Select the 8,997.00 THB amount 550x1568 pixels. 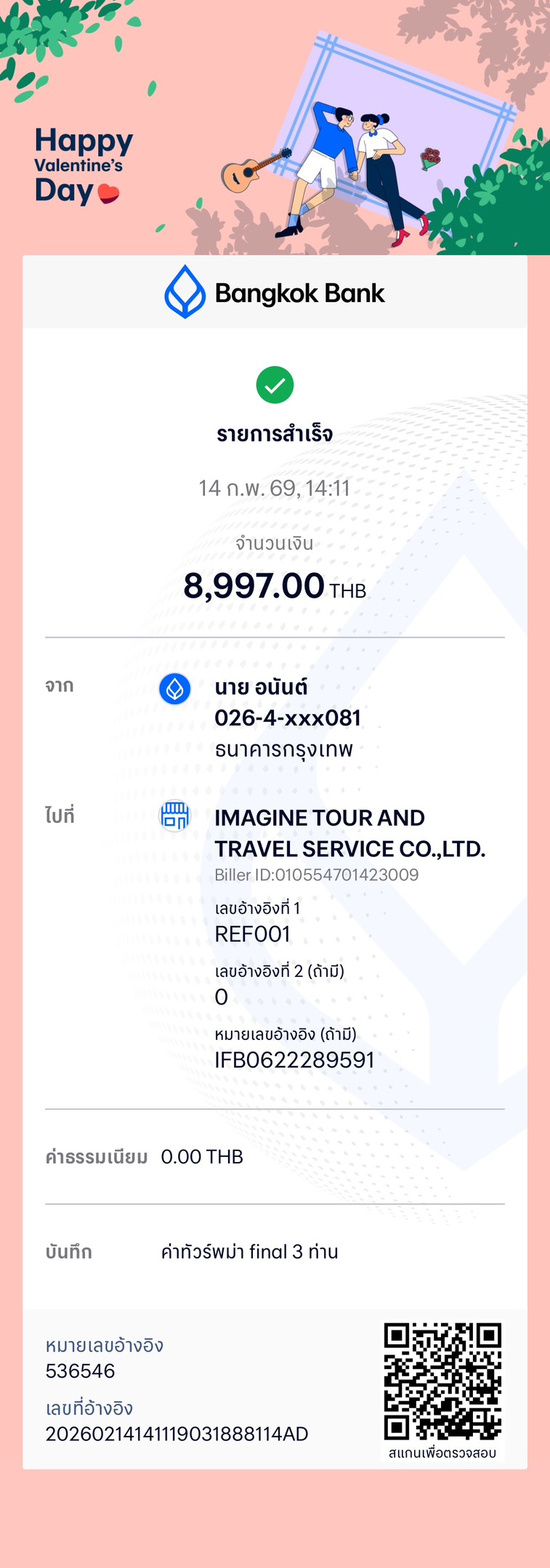pyautogui.click(x=274, y=586)
